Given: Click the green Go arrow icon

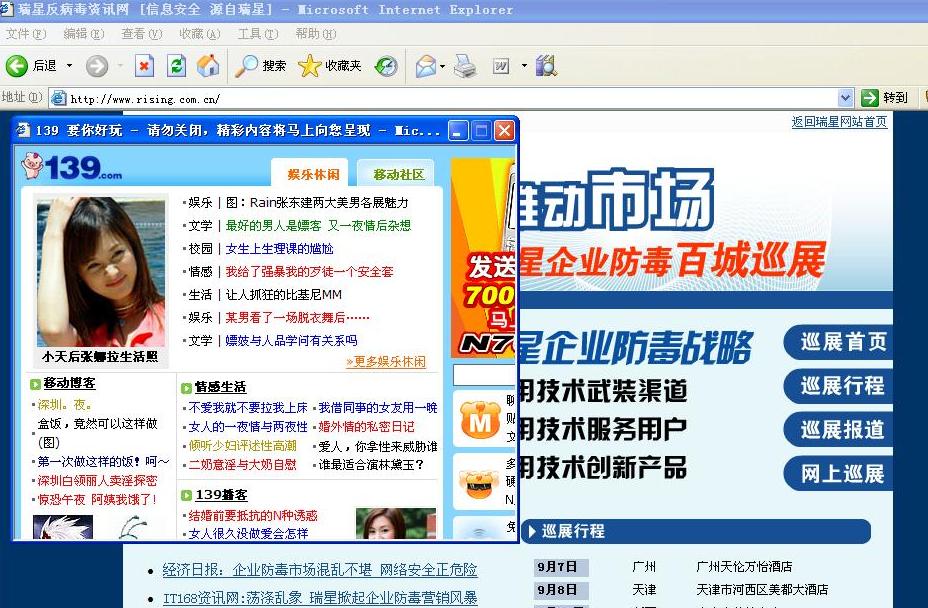Looking at the screenshot, I should (869, 98).
